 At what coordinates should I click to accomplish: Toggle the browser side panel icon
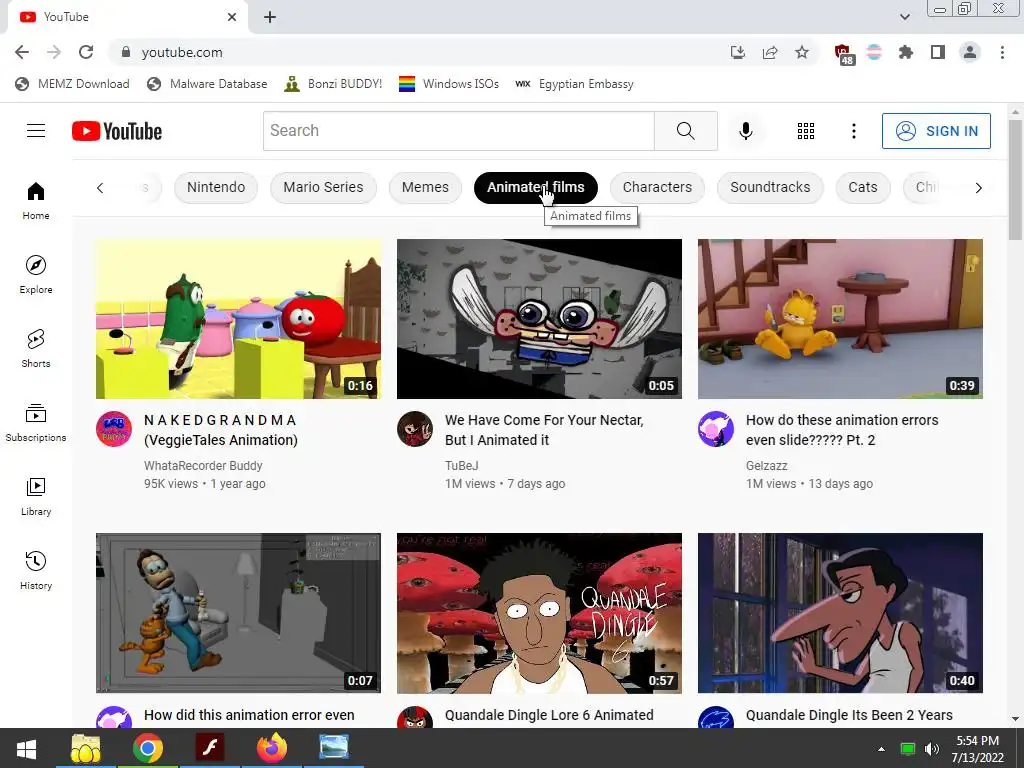point(938,52)
